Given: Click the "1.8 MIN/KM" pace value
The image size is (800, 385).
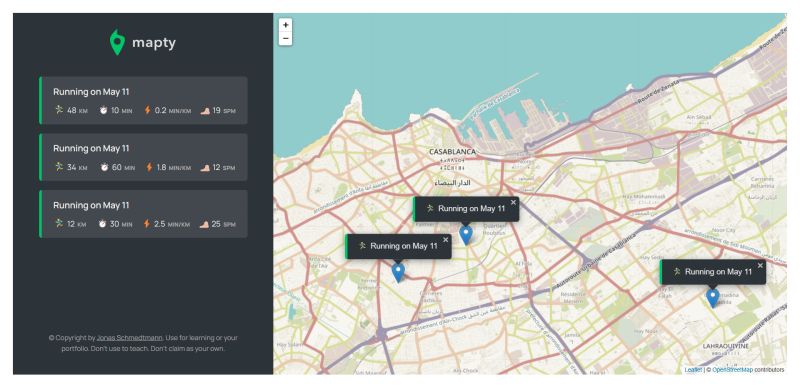Looking at the screenshot, I should click(173, 167).
